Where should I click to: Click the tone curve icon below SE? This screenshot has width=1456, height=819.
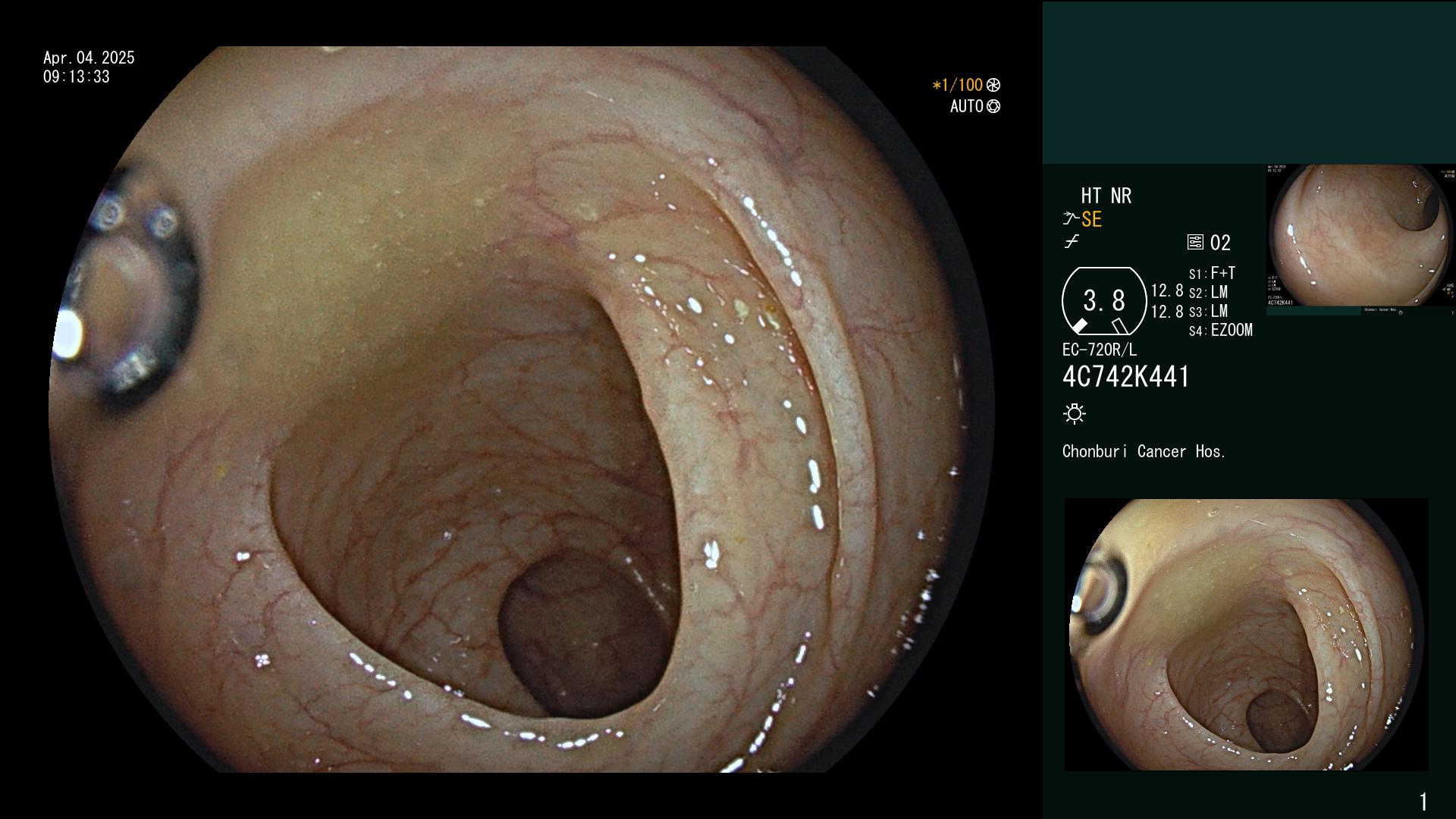(1072, 242)
